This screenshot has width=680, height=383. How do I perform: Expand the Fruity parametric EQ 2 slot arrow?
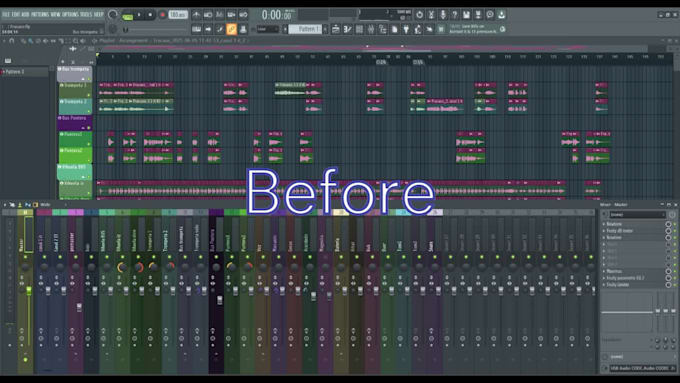604,278
